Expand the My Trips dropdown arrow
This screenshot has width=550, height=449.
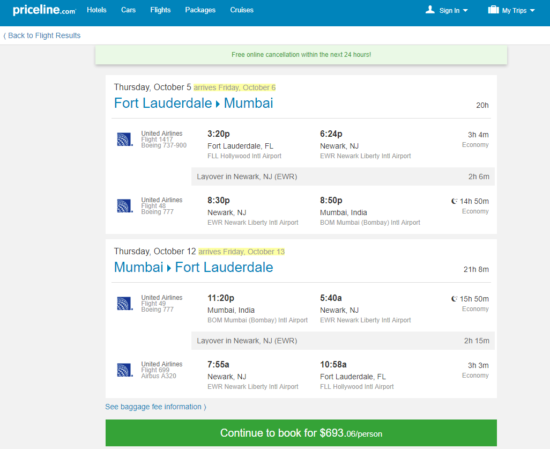[532, 11]
